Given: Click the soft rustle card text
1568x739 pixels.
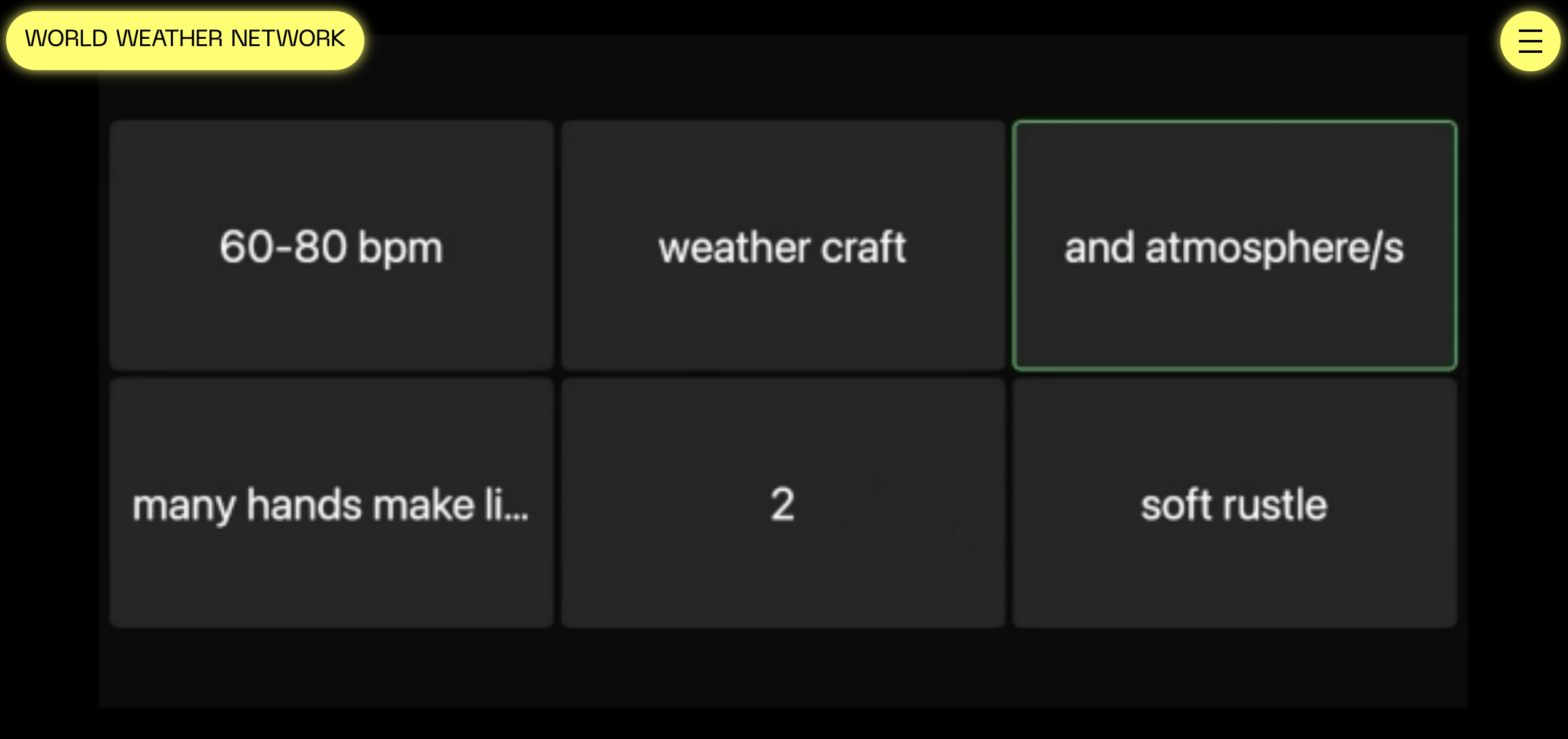Looking at the screenshot, I should pos(1234,505).
